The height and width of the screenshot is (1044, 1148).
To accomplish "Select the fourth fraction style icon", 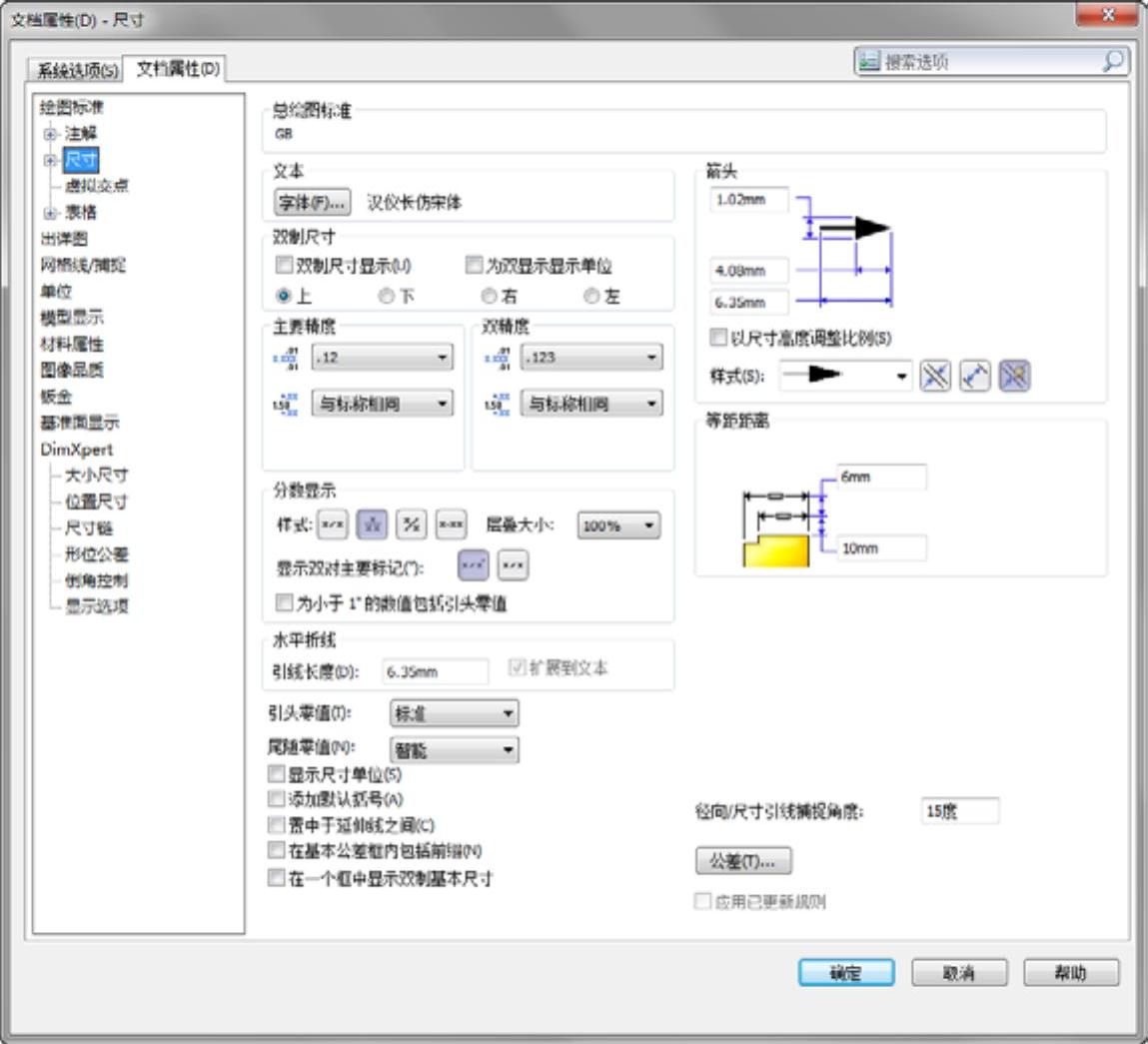I will pyautogui.click(x=451, y=524).
